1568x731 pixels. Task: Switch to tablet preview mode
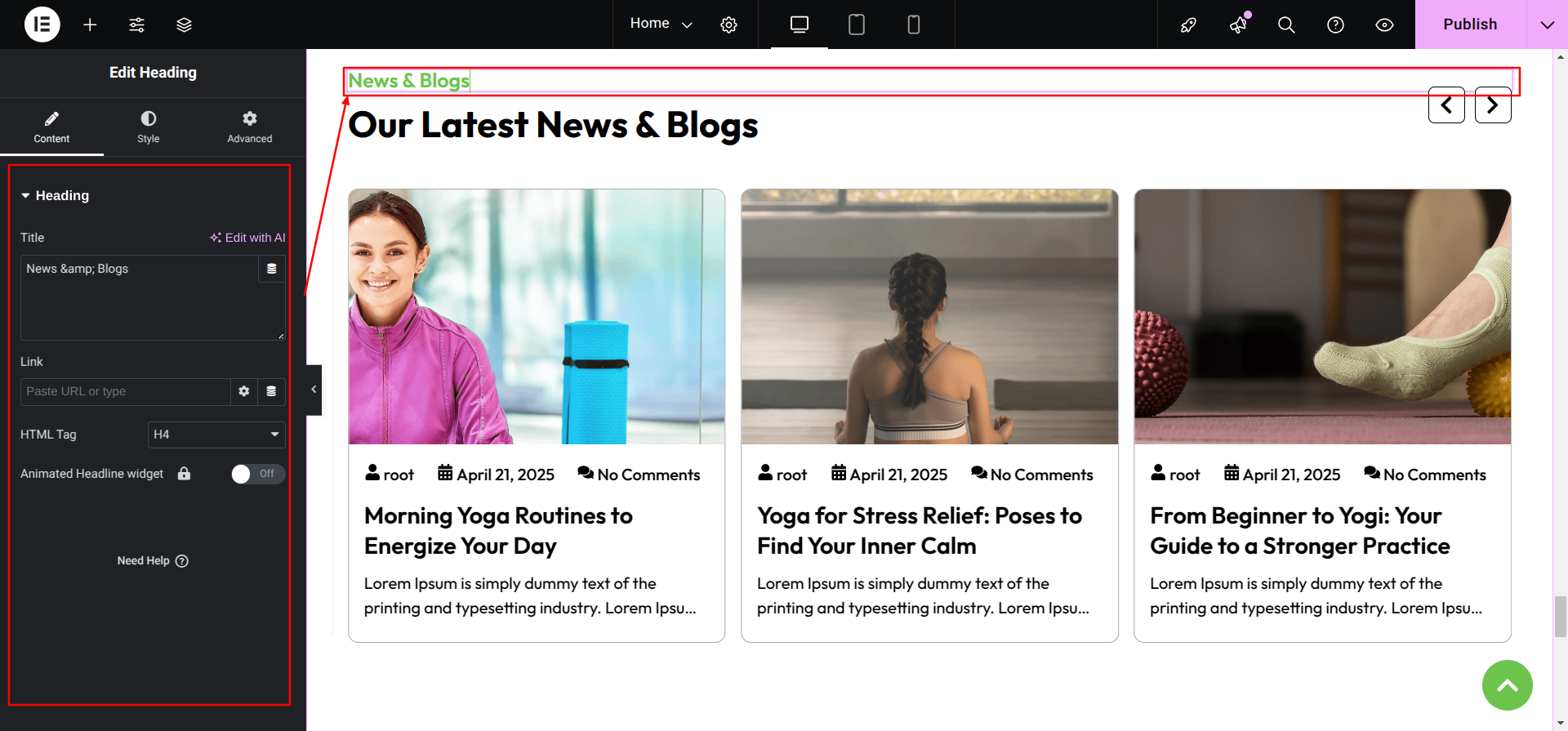coord(857,25)
